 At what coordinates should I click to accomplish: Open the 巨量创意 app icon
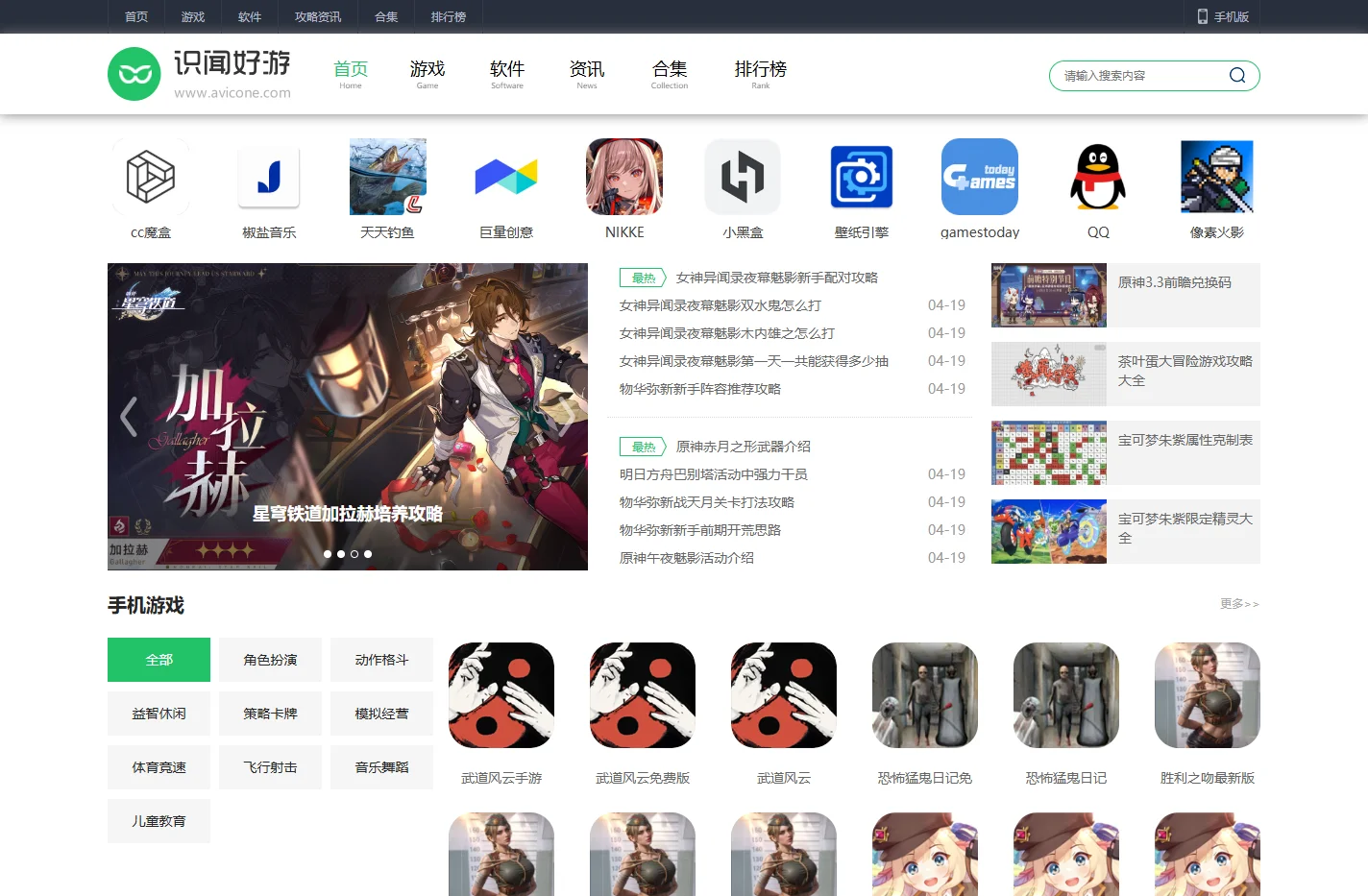(x=506, y=177)
